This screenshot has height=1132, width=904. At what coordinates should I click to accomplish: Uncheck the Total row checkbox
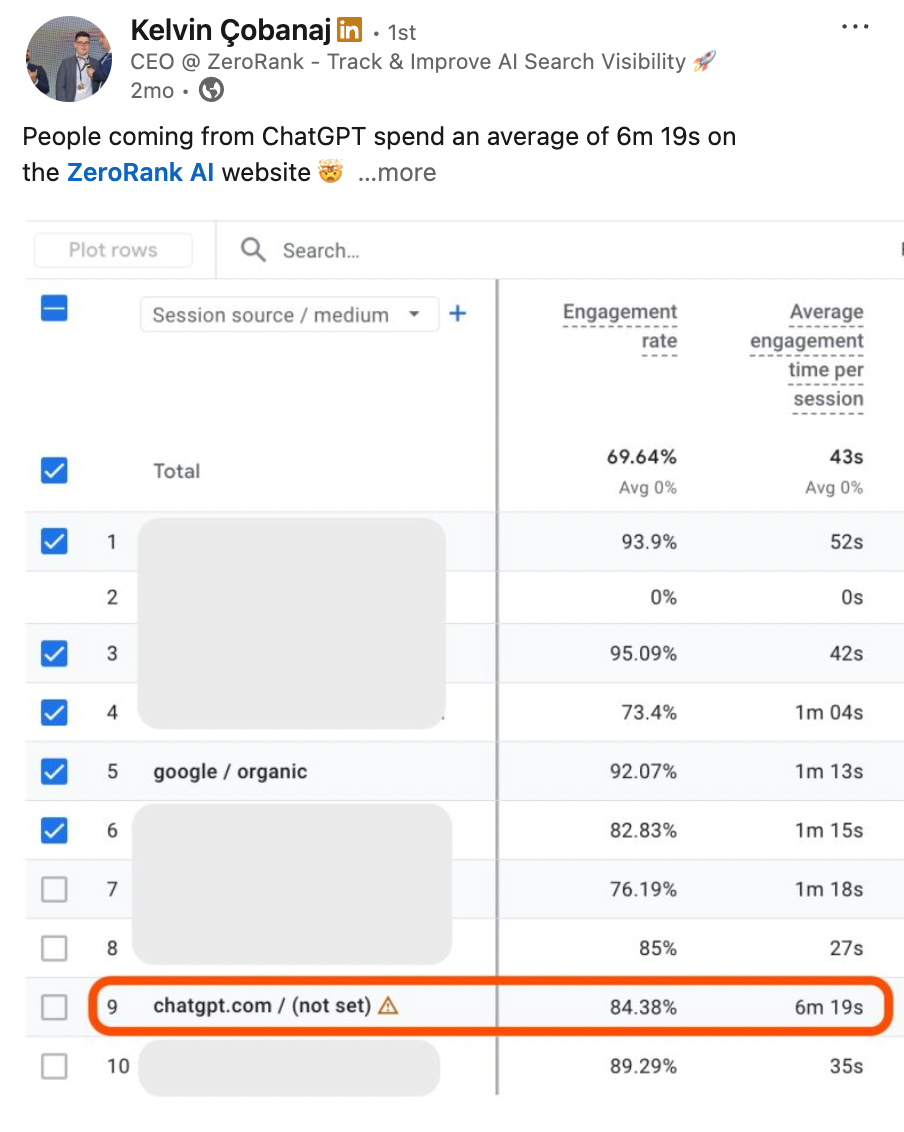(x=54, y=471)
